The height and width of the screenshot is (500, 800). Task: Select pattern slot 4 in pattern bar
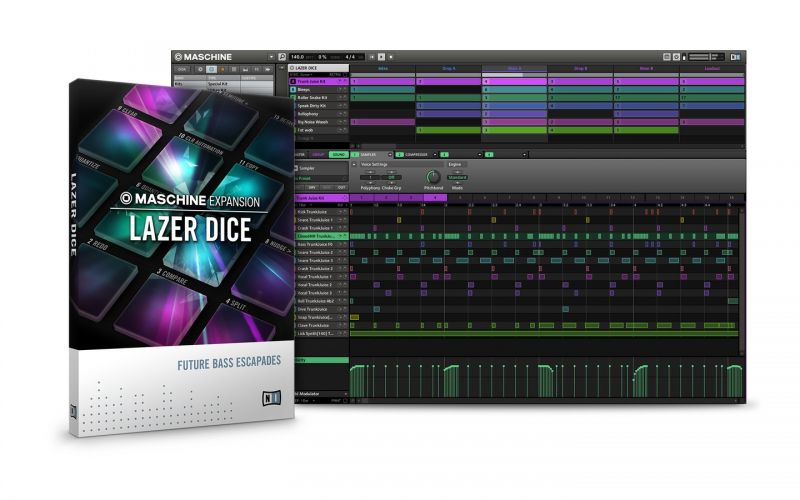pos(435,197)
